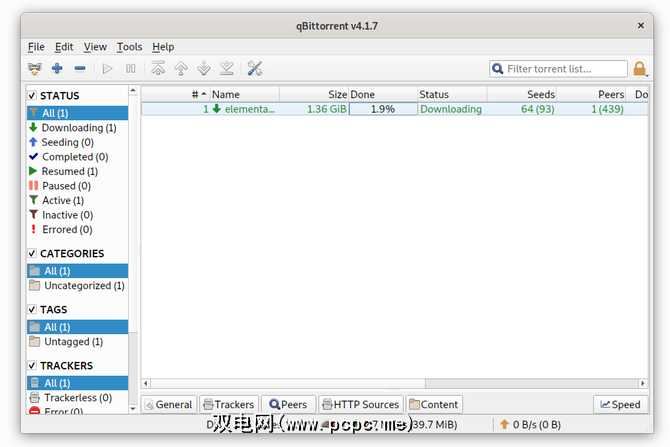The height and width of the screenshot is (447, 670).
Task: Sort by the Name column header
Action: pos(245,94)
